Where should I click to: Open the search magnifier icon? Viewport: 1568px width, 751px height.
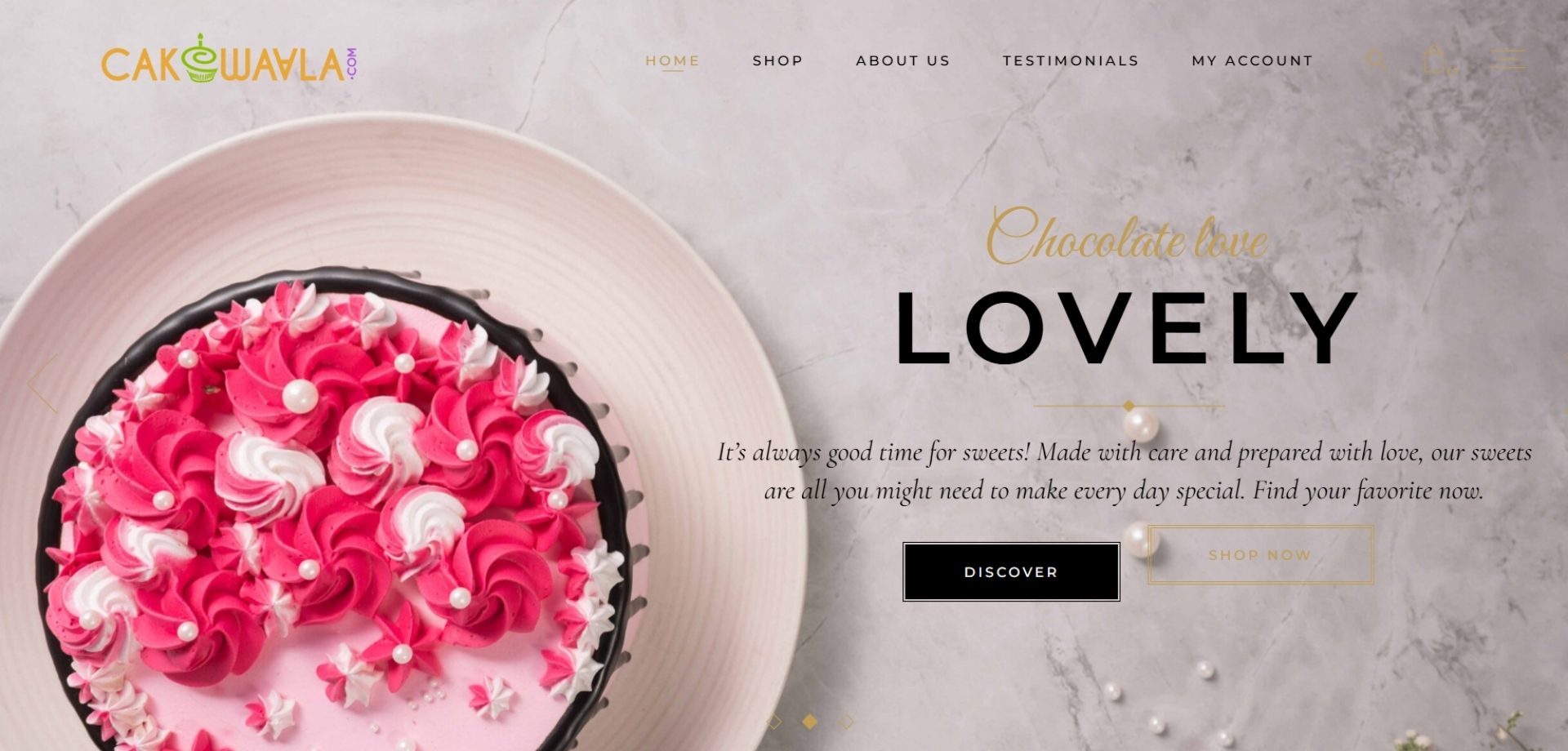(x=1376, y=60)
